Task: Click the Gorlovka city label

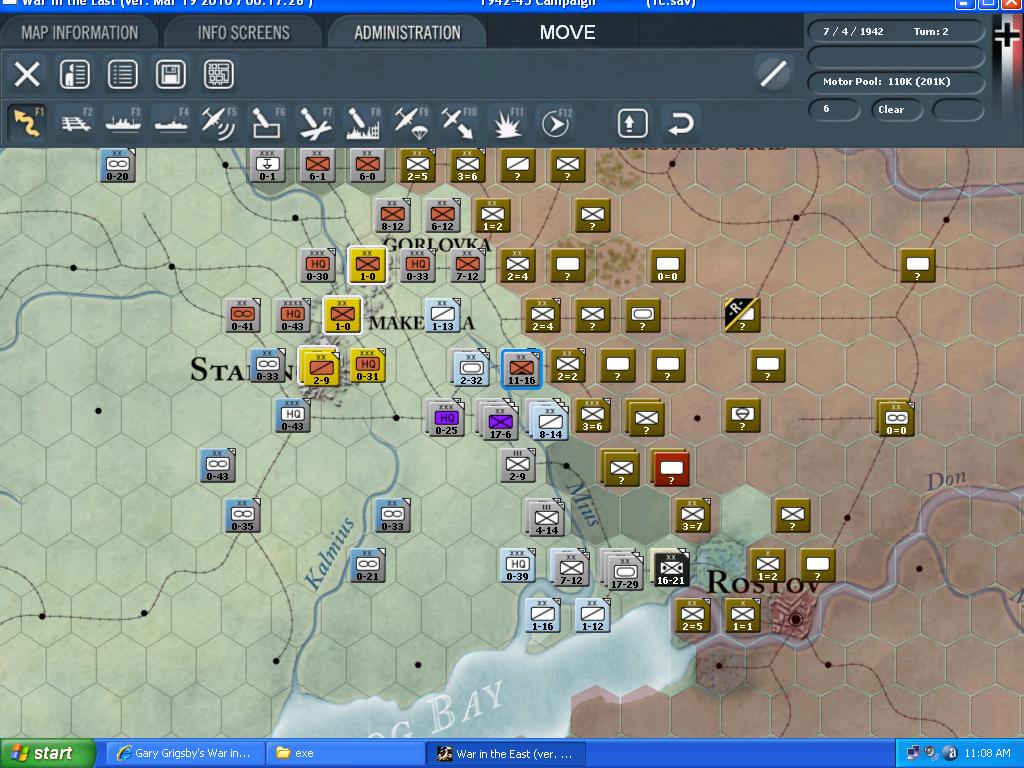Action: click(437, 244)
